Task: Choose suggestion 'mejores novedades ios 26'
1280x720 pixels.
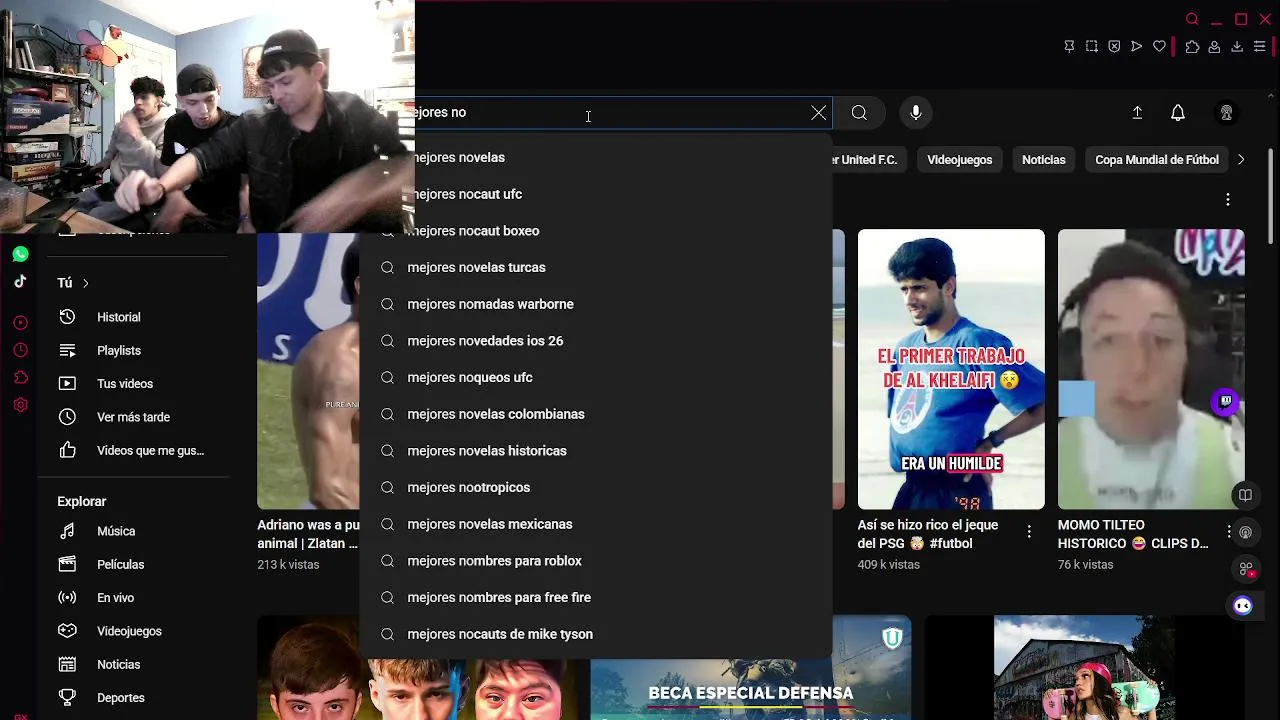Action: click(x=596, y=341)
